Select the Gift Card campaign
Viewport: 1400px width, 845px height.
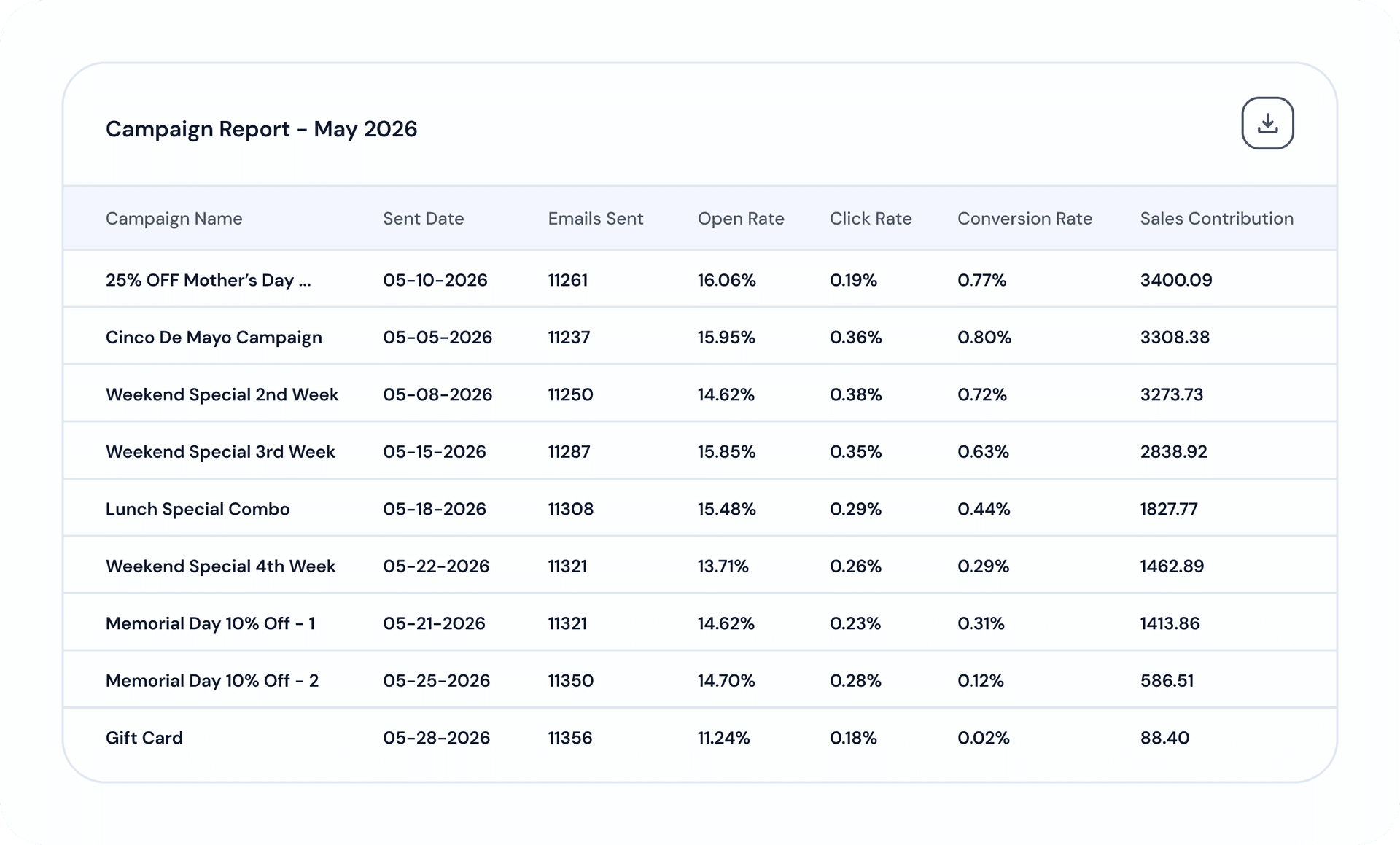click(x=700, y=737)
